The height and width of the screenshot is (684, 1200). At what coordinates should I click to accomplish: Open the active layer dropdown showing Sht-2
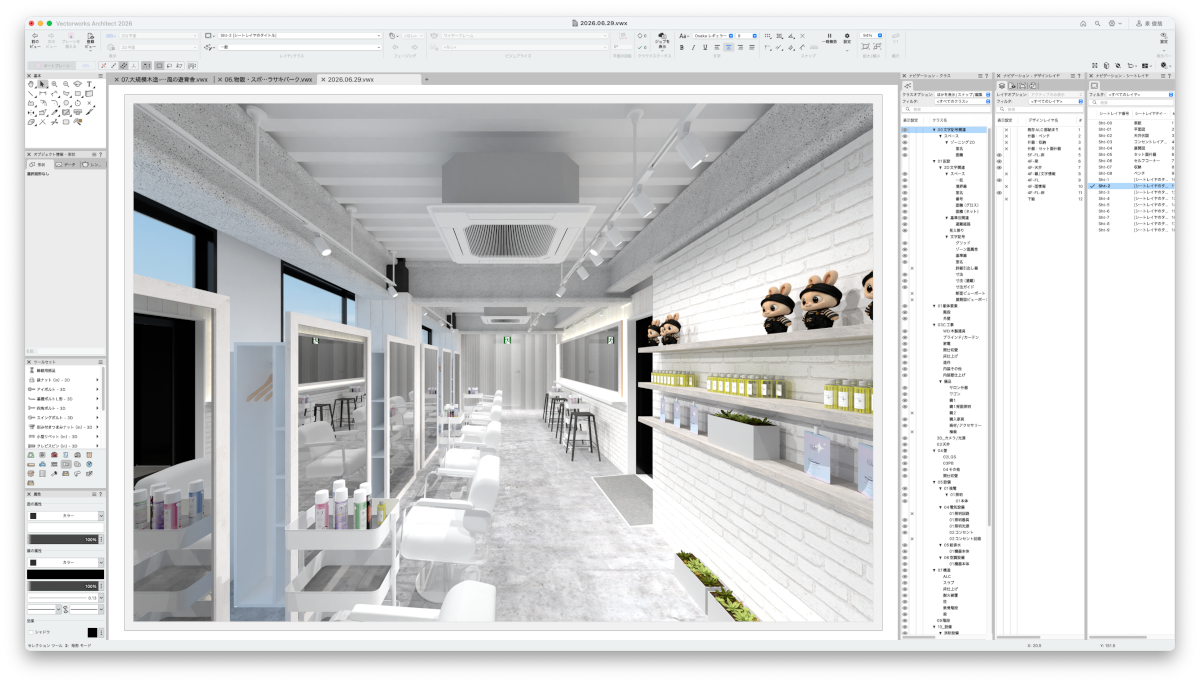(300, 35)
